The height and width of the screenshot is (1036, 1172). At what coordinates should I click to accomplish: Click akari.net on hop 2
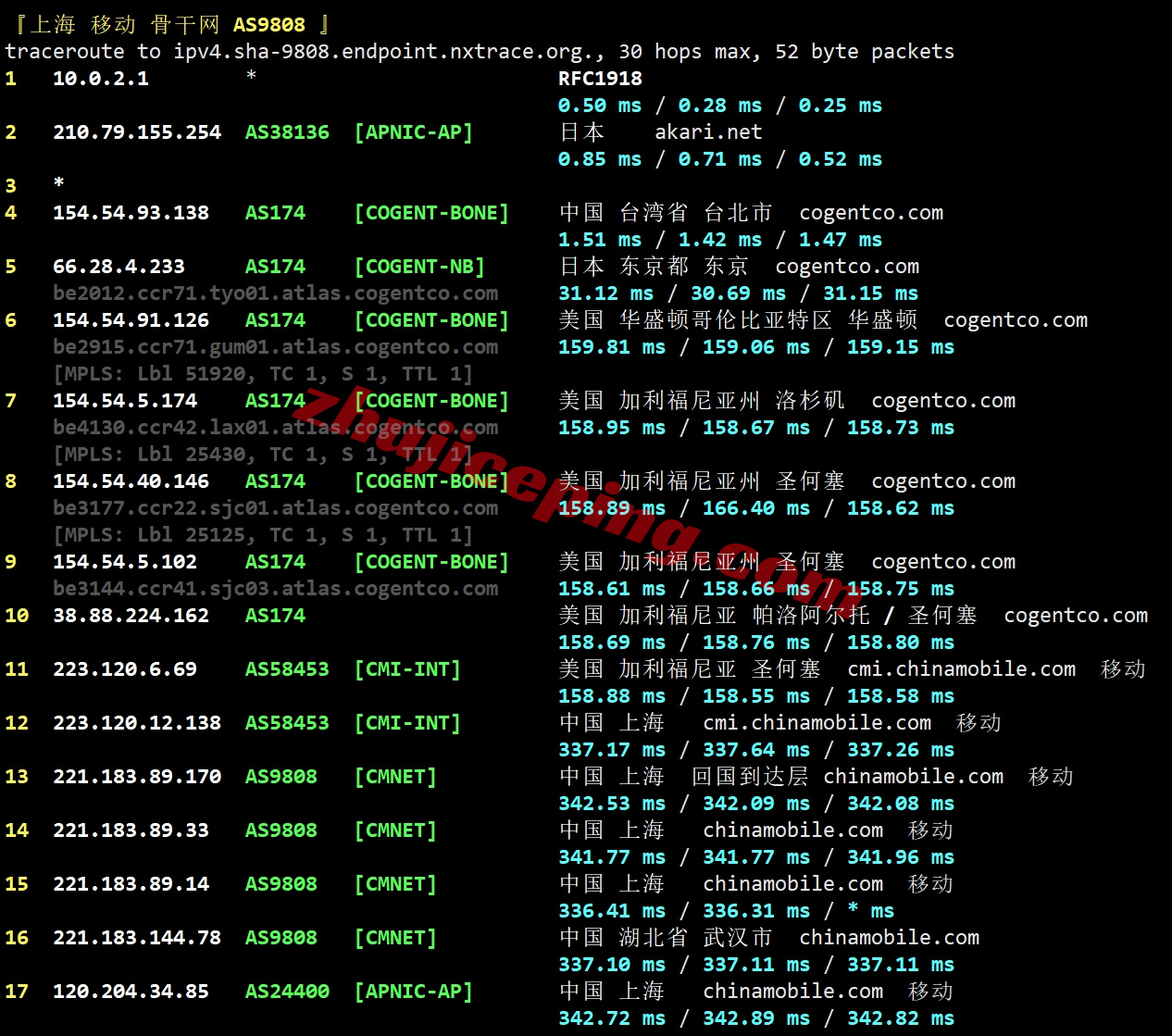coord(708,132)
